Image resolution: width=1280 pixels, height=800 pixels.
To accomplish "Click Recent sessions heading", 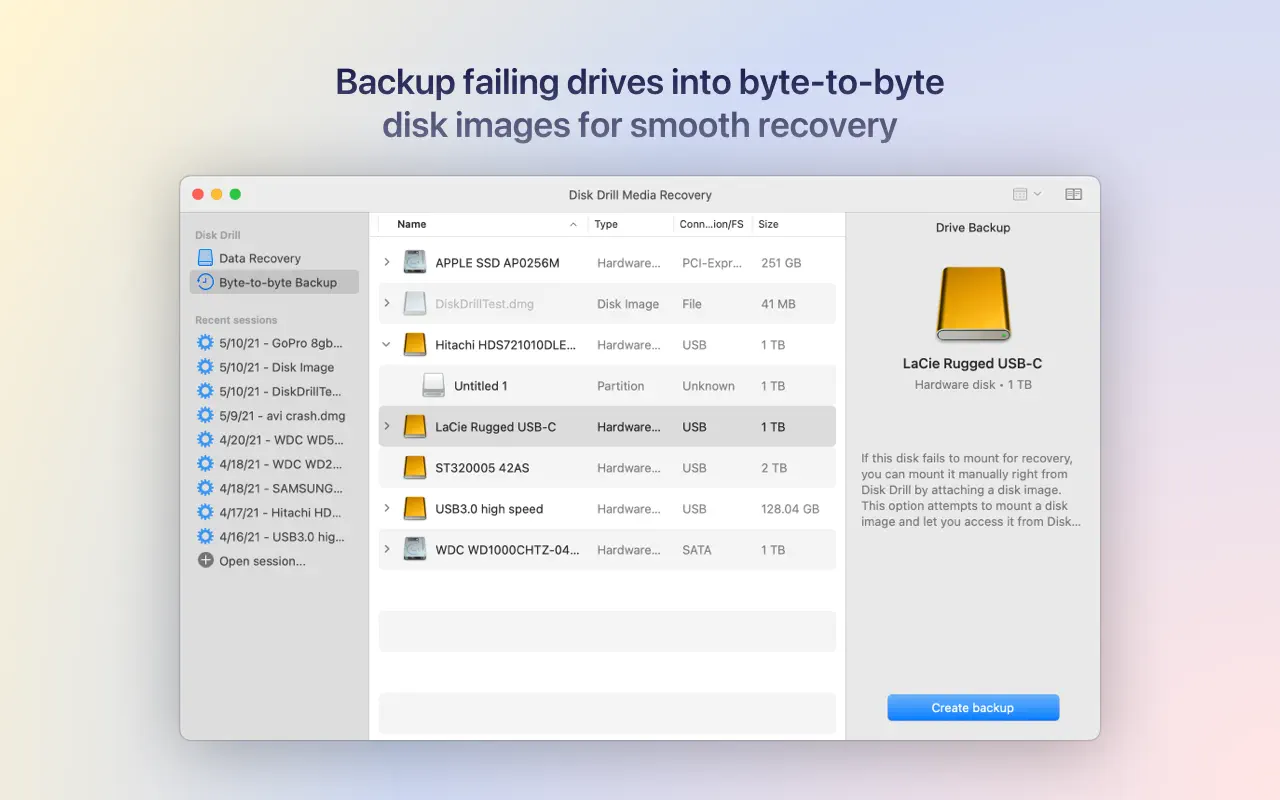I will point(236,320).
